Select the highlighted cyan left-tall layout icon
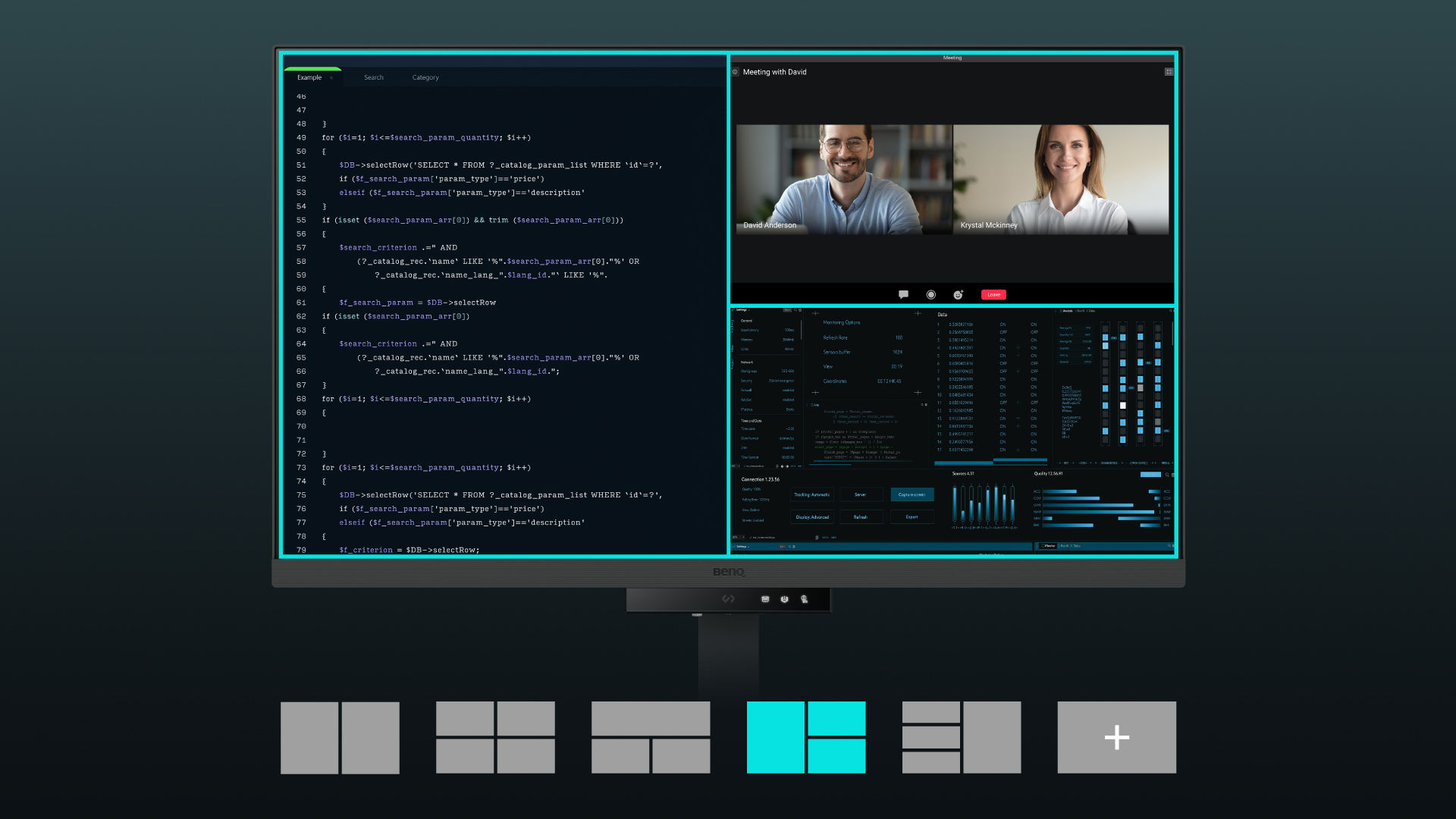This screenshot has width=1456, height=819. (806, 737)
